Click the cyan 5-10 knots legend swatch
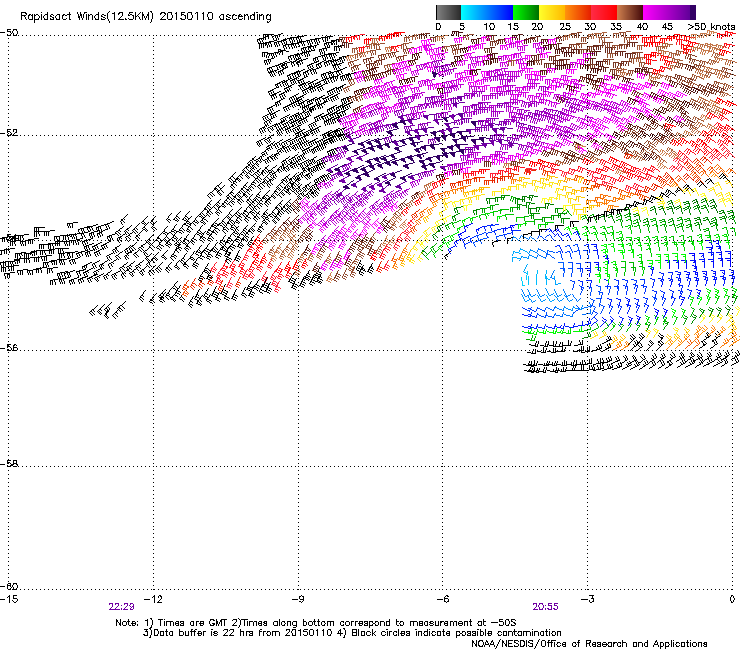This screenshot has height=650, width=740. [474, 12]
